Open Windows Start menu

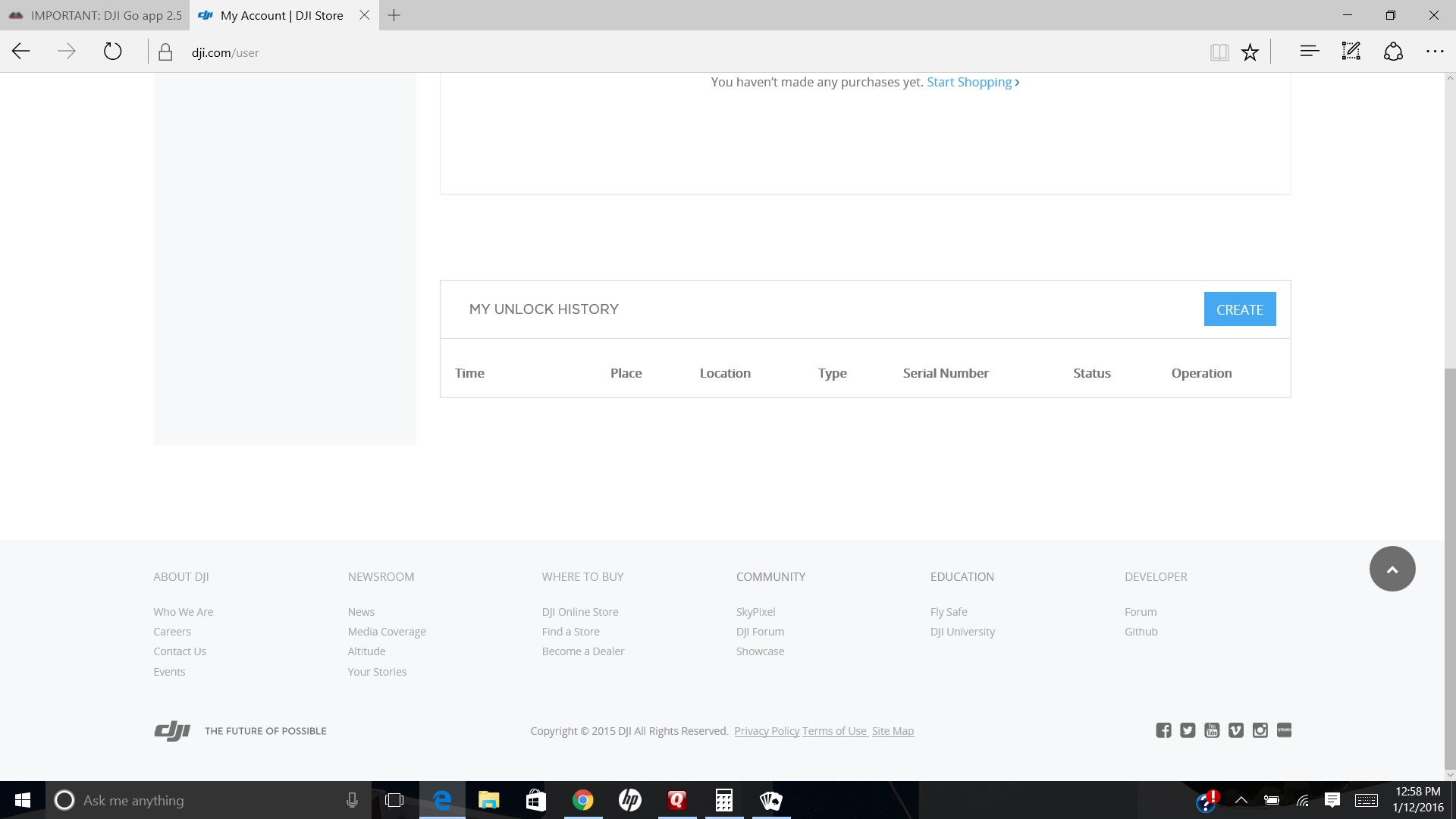[x=23, y=800]
